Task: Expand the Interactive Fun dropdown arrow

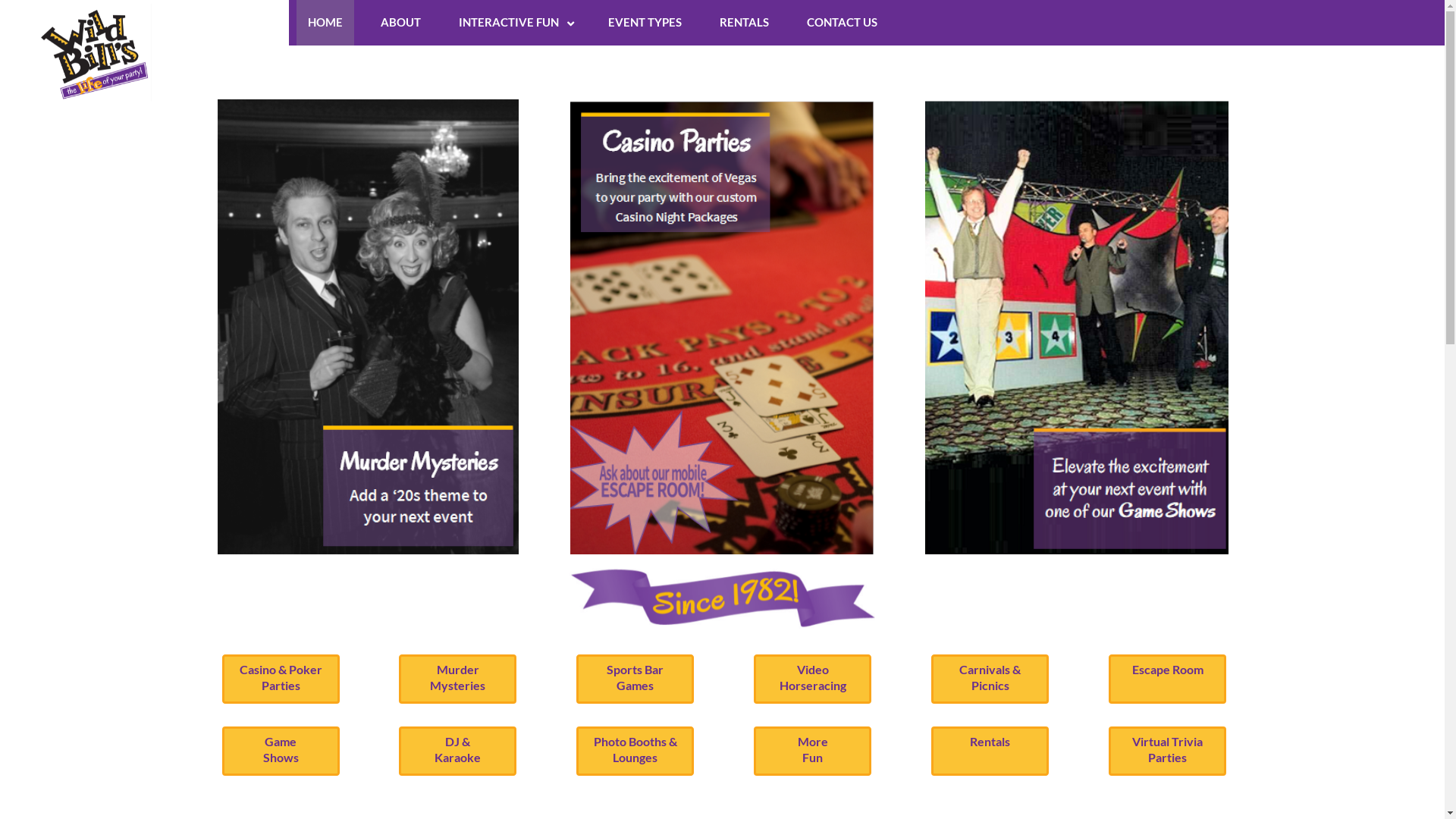Action: pos(570,24)
